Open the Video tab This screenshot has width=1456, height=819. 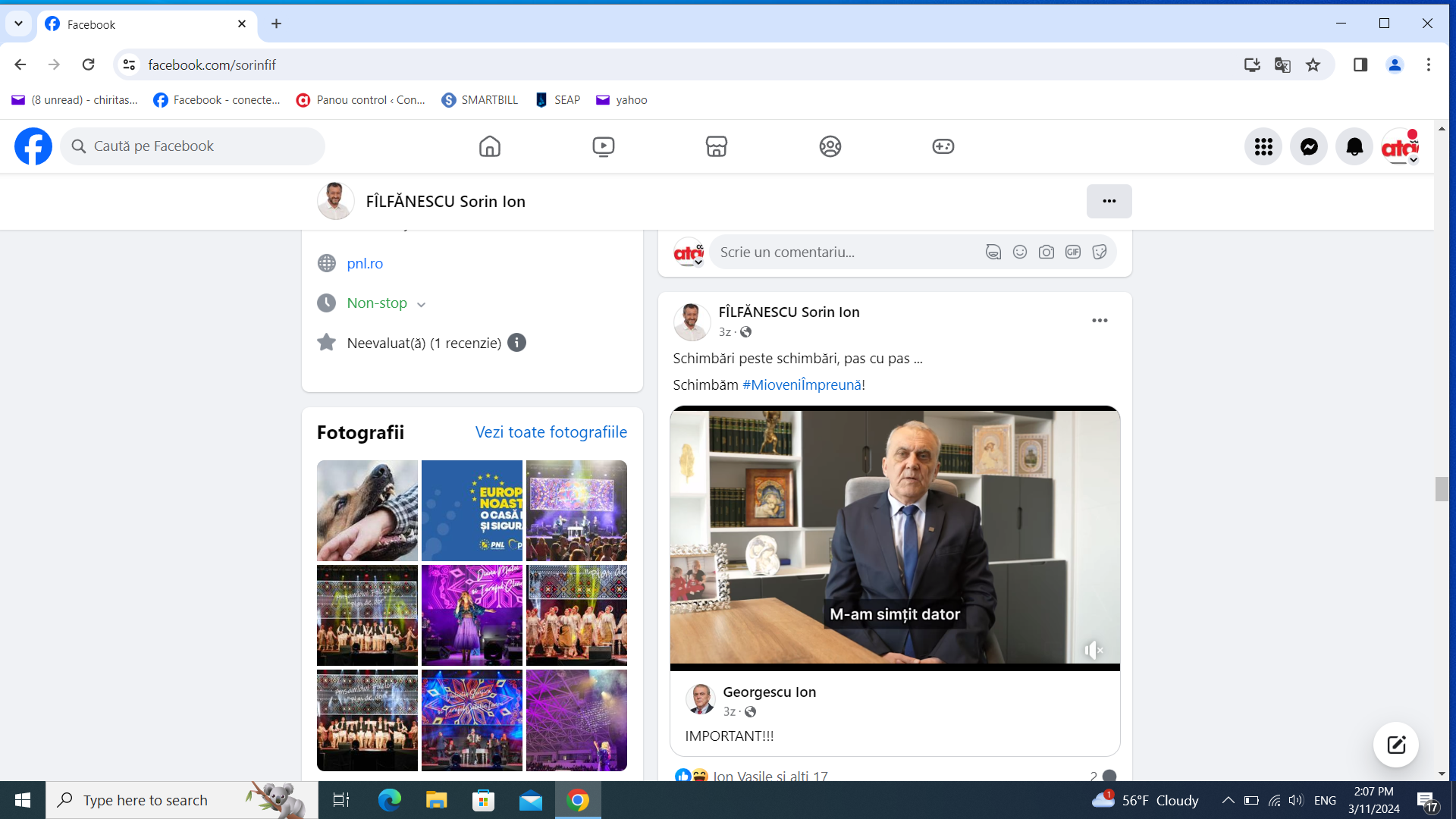pos(604,146)
